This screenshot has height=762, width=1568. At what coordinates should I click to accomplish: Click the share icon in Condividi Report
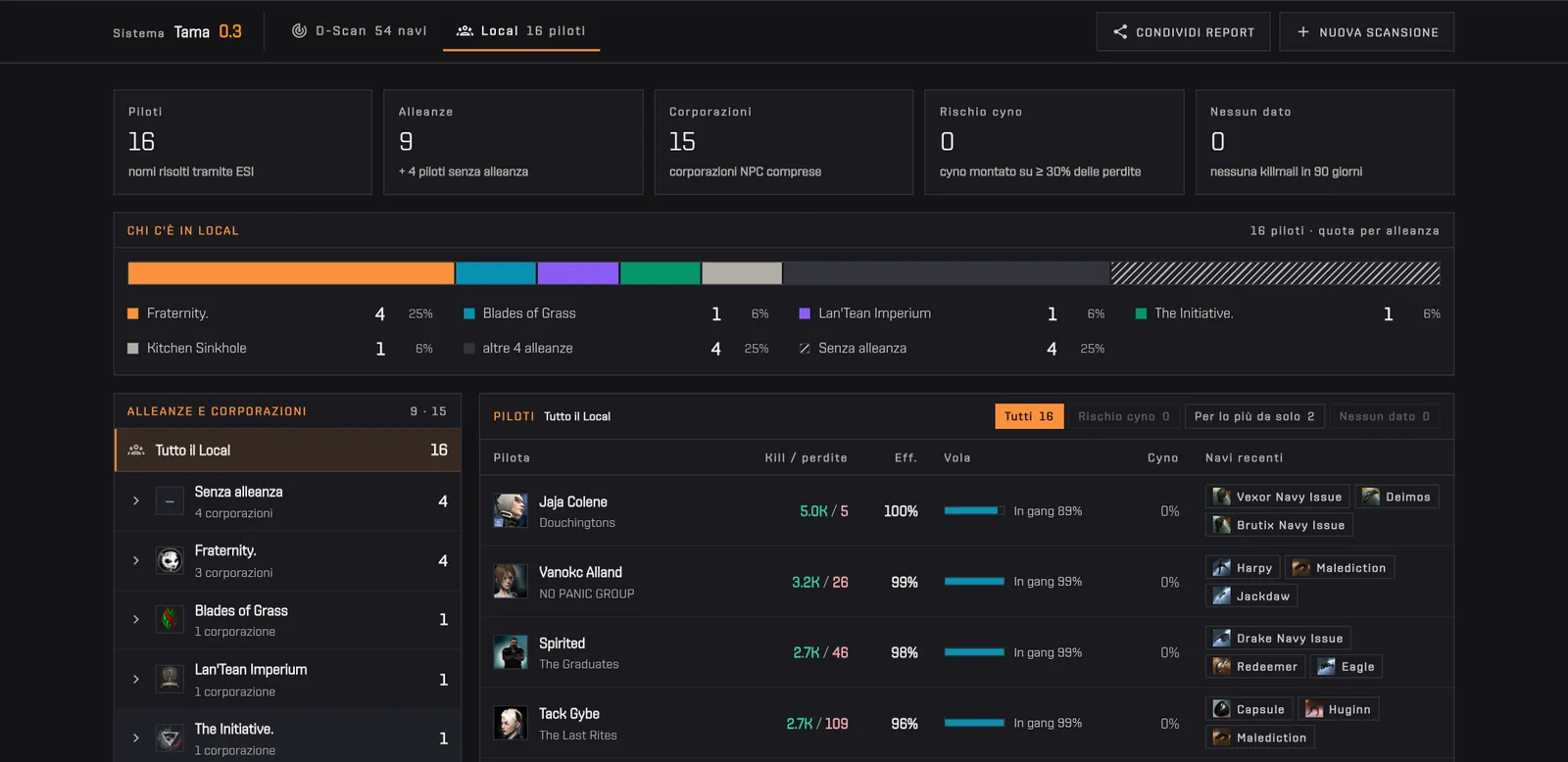1120,31
